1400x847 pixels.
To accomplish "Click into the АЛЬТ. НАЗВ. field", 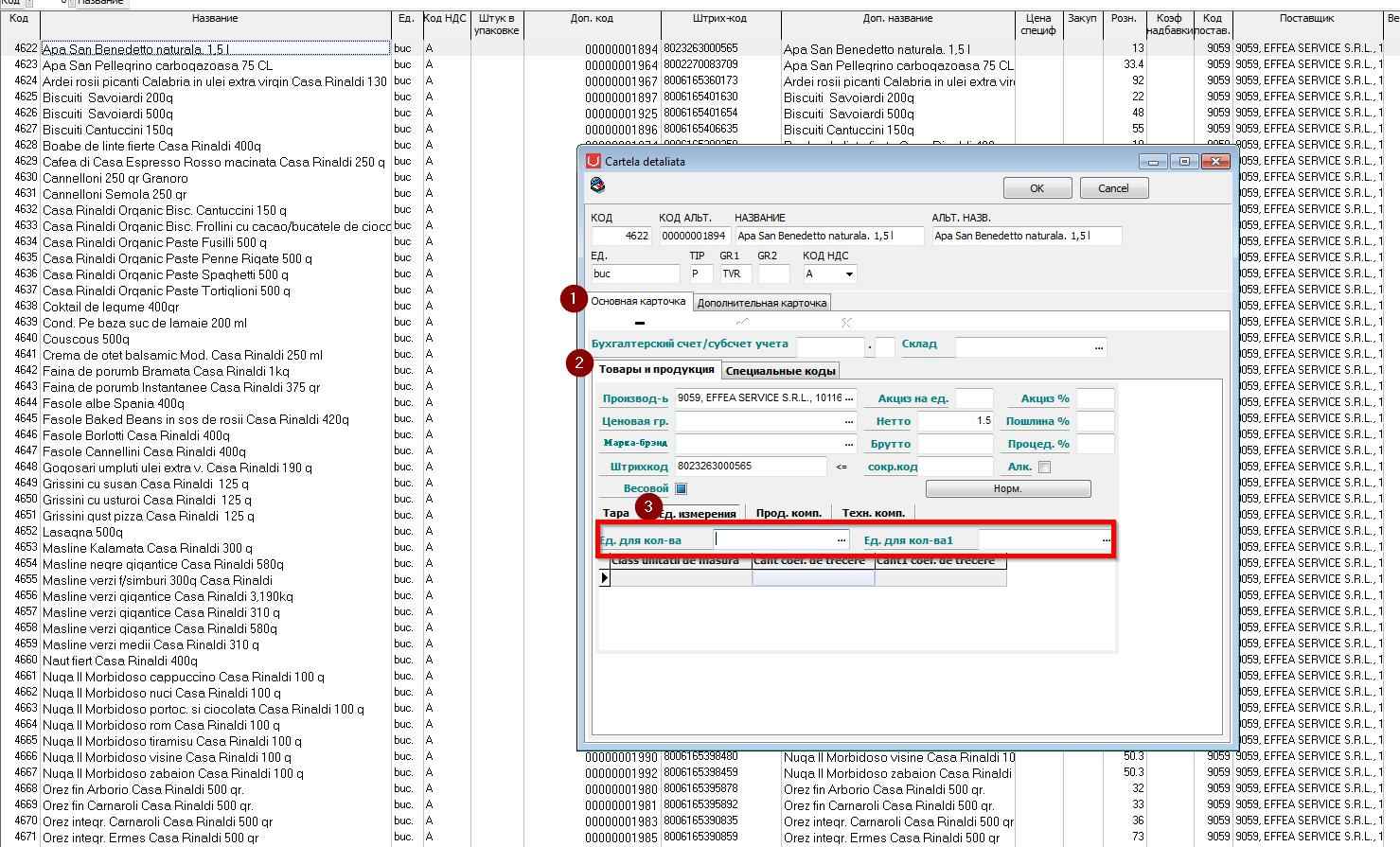I will 1027,236.
